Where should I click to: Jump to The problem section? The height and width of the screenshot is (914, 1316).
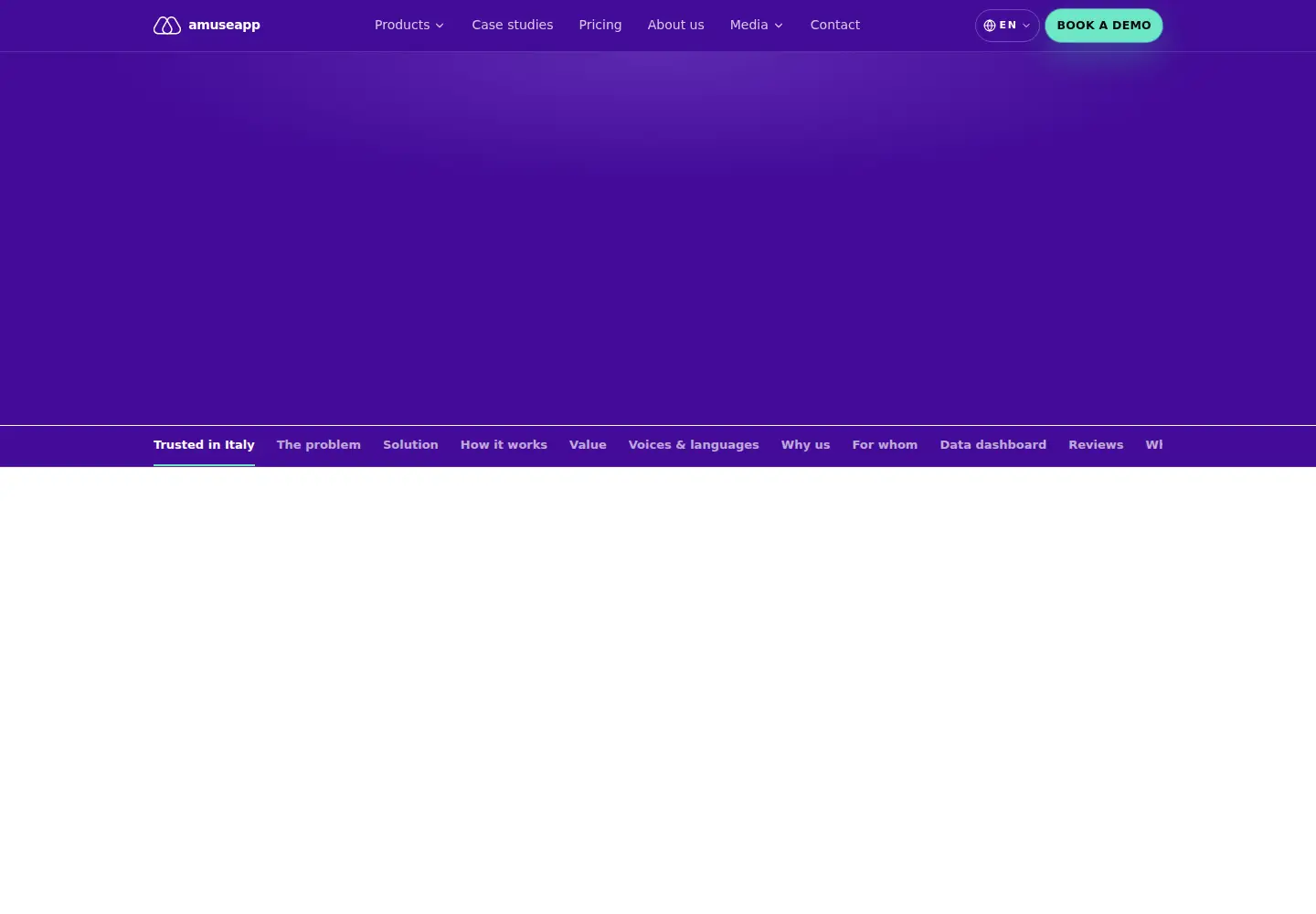[319, 445]
